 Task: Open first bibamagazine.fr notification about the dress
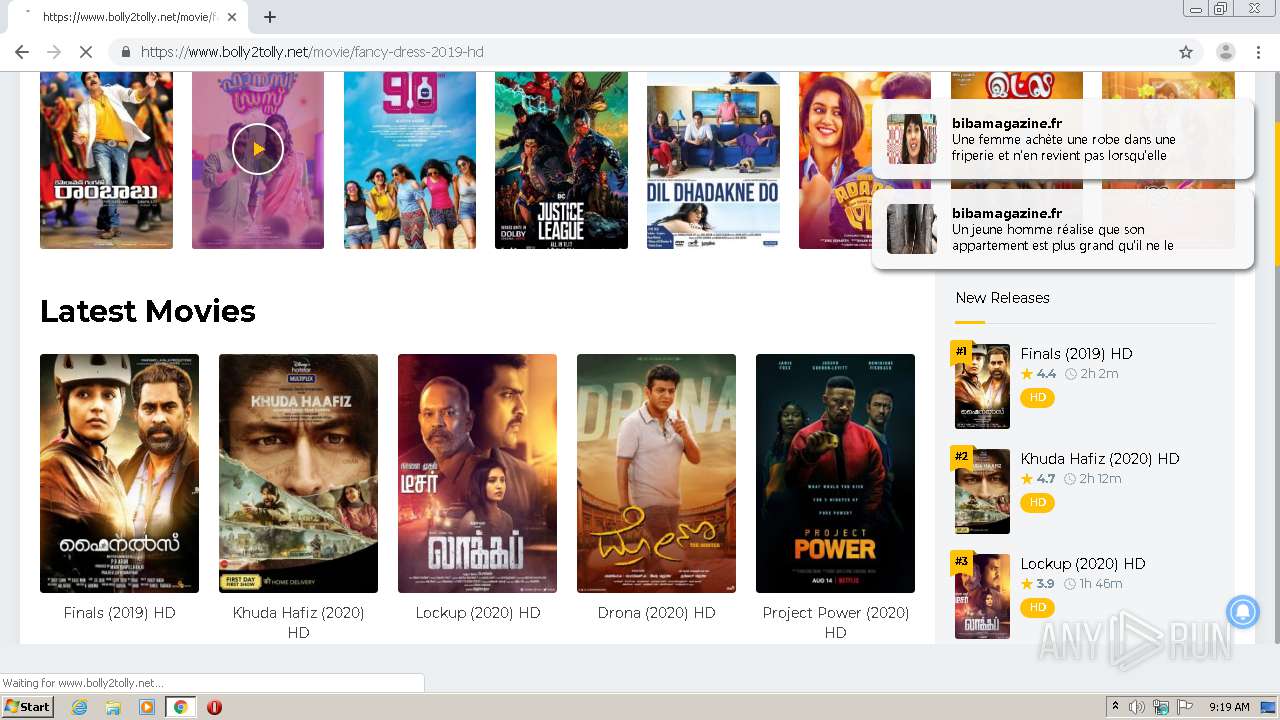click(x=1063, y=139)
